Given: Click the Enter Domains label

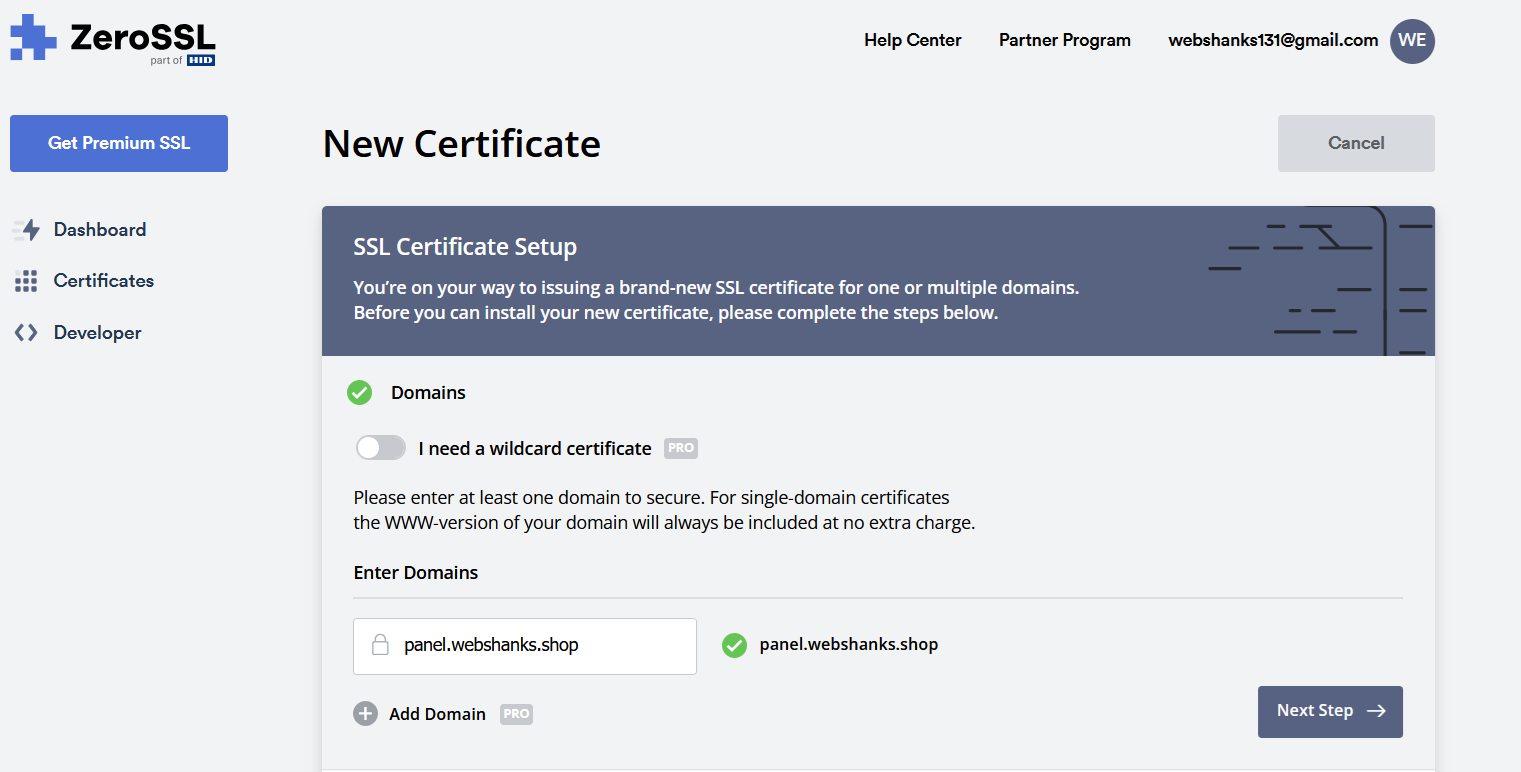Looking at the screenshot, I should [416, 573].
